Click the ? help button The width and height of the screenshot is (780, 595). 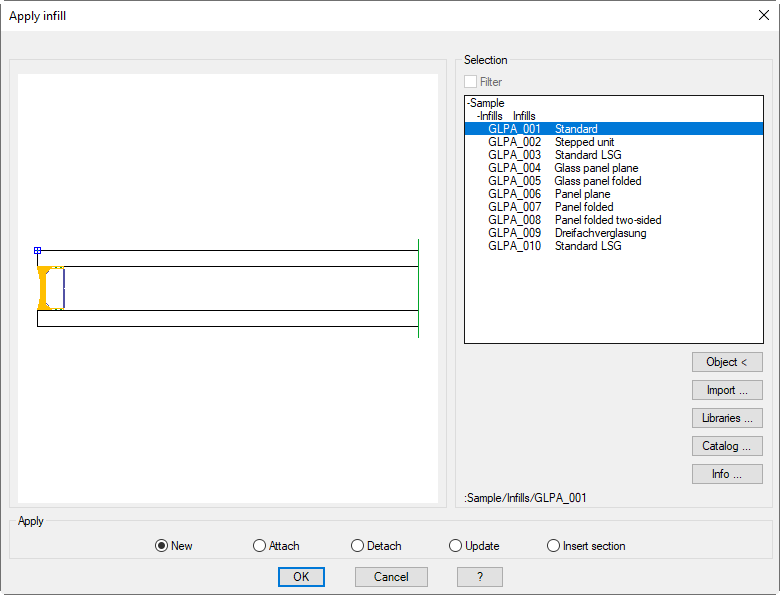[x=480, y=577]
